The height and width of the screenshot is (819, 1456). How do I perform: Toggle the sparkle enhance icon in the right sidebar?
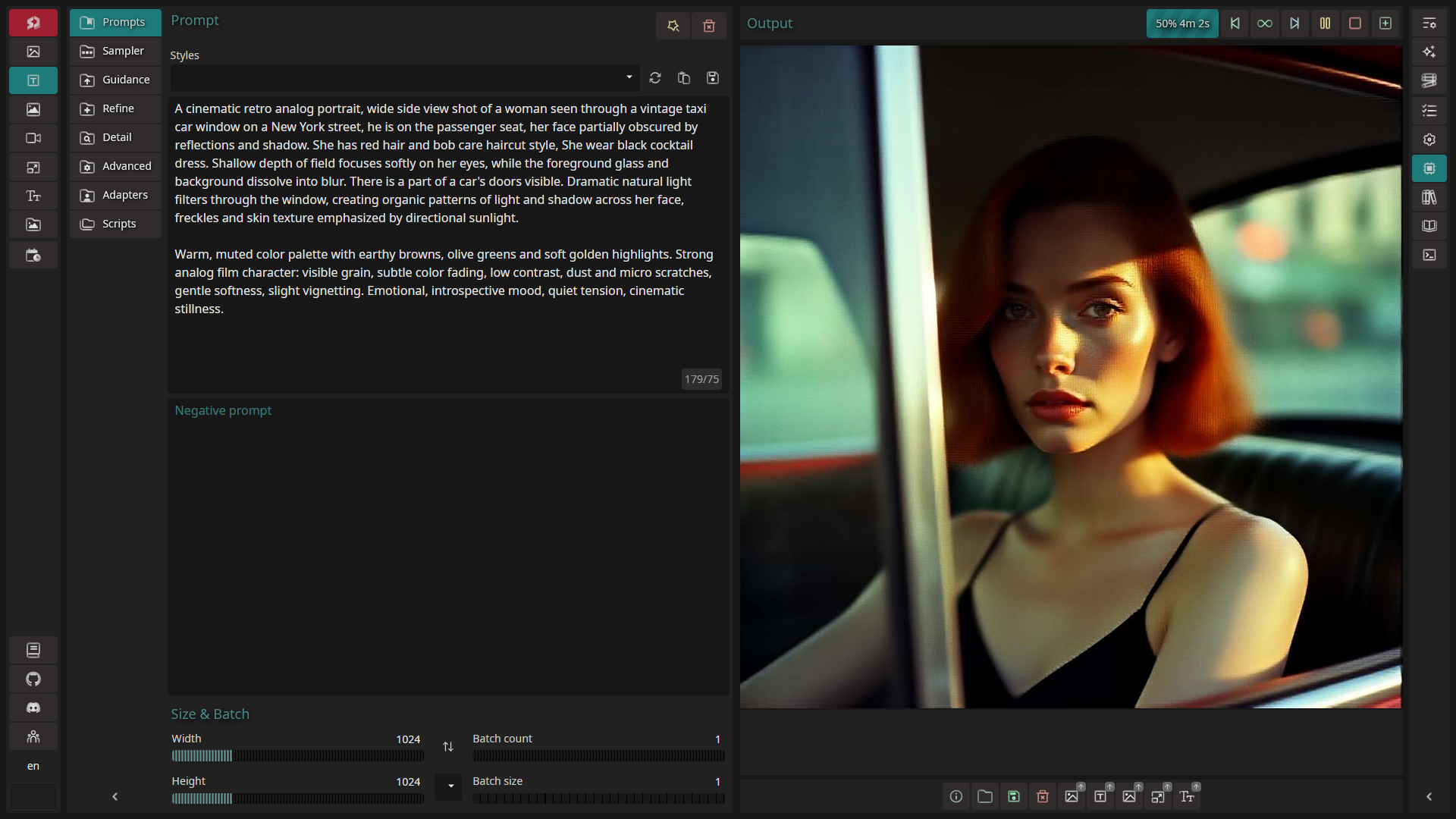pyautogui.click(x=1429, y=52)
